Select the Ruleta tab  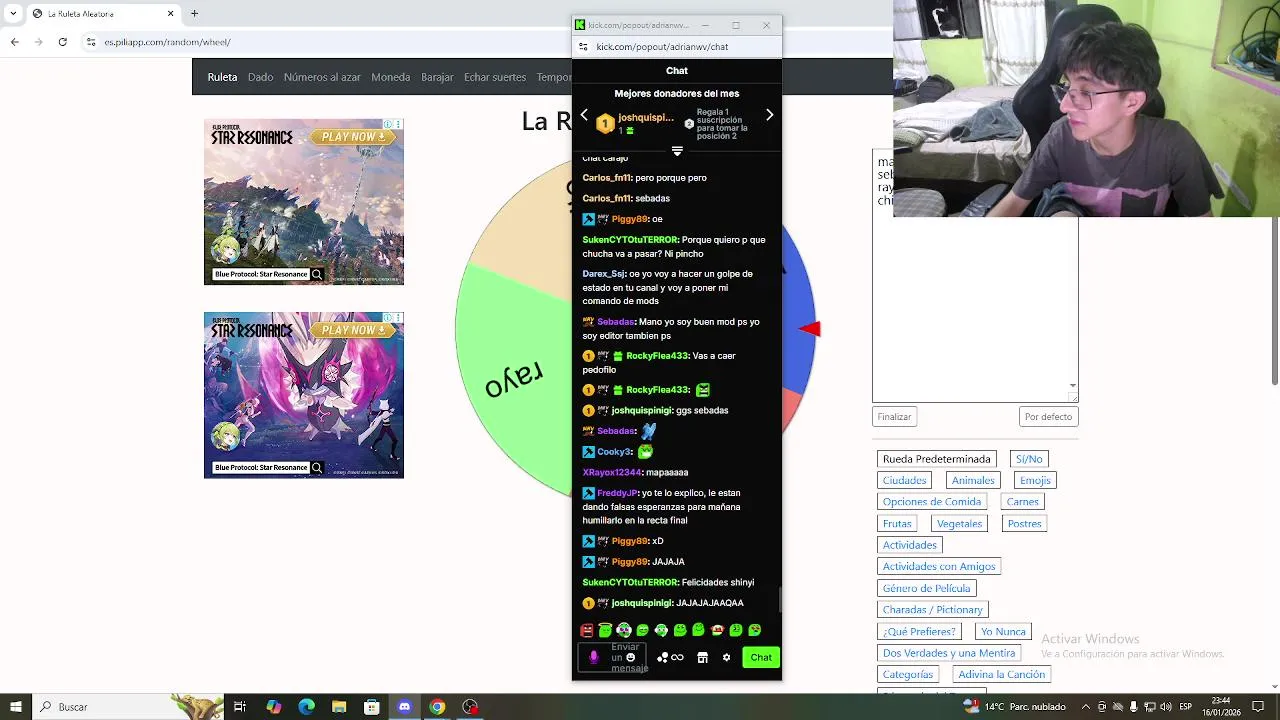pyautogui.click(x=222, y=77)
